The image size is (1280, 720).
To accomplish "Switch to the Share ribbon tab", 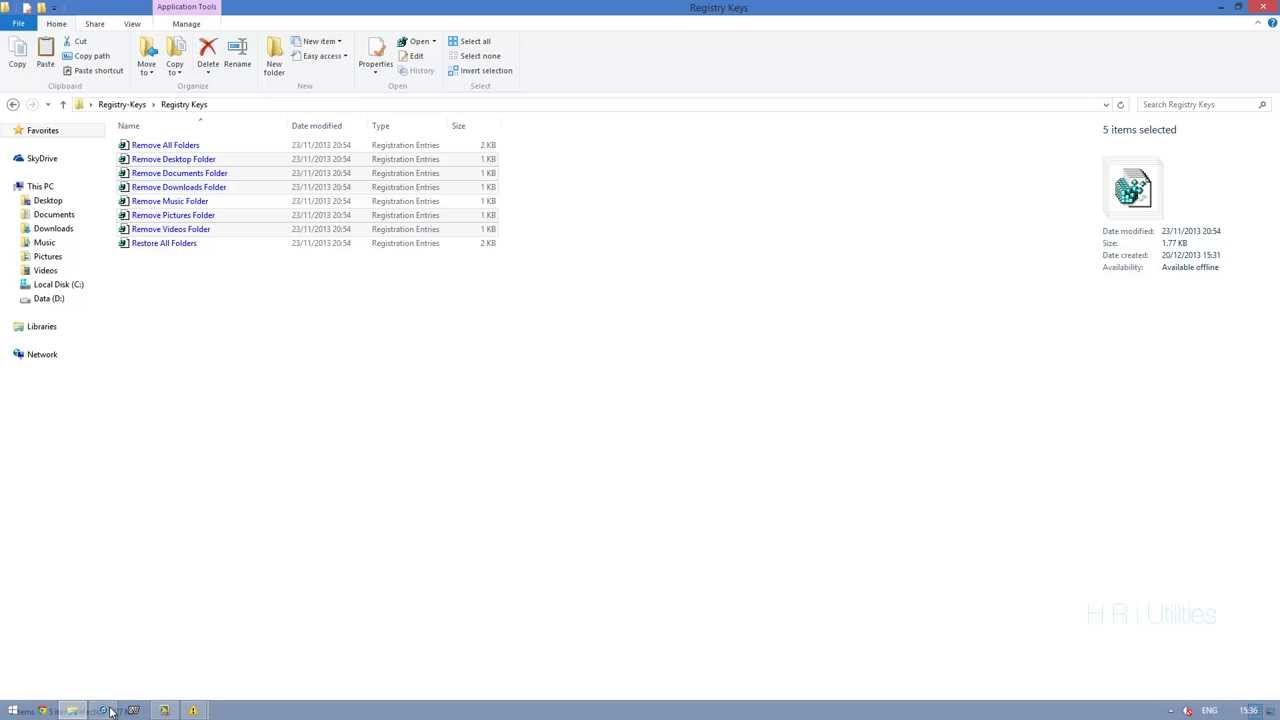I will 94,24.
